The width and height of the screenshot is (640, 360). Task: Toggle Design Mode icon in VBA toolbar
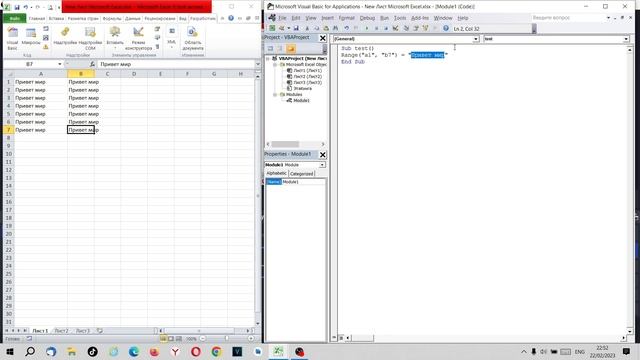pyautogui.click(x=396, y=28)
